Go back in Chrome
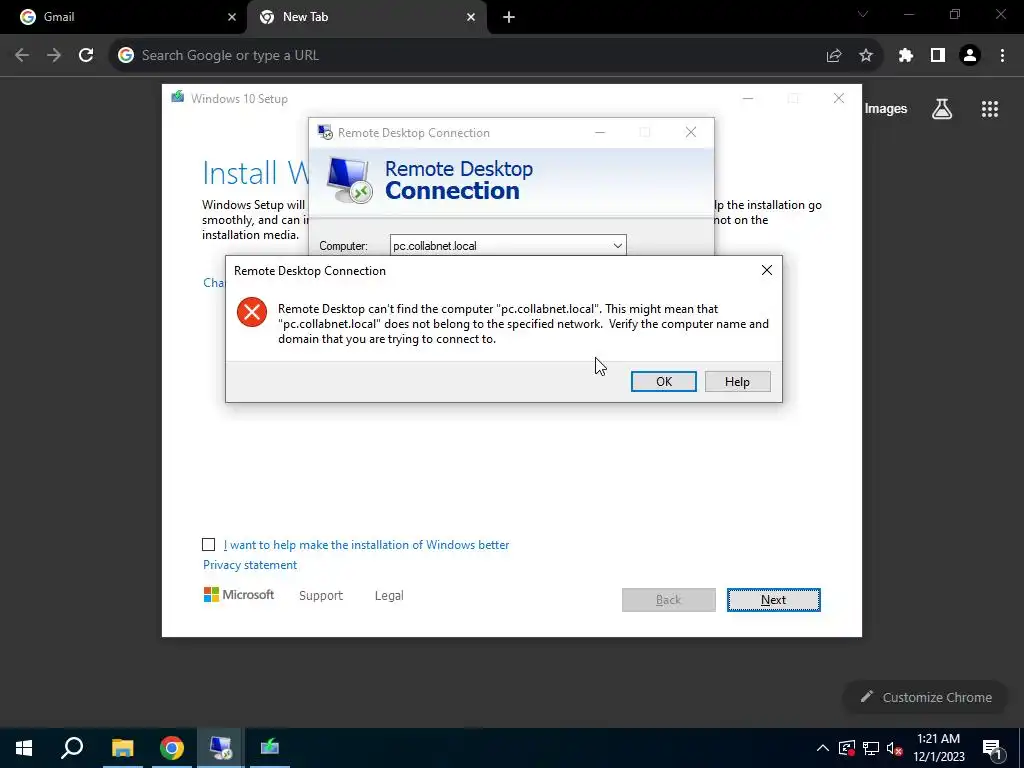1024x768 pixels. pyautogui.click(x=22, y=56)
